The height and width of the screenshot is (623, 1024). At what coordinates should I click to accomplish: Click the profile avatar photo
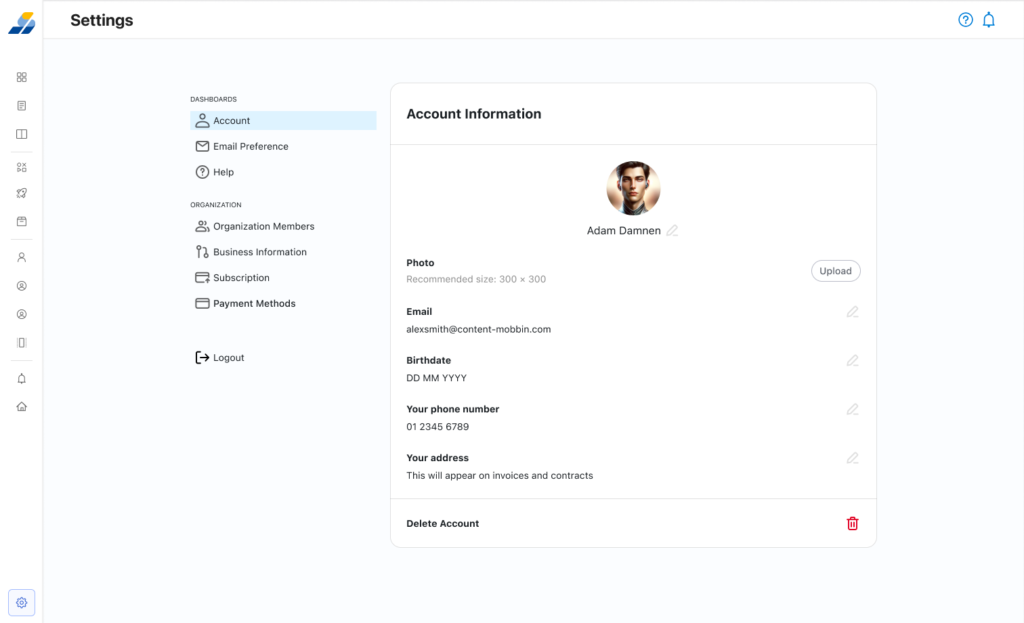pos(633,189)
